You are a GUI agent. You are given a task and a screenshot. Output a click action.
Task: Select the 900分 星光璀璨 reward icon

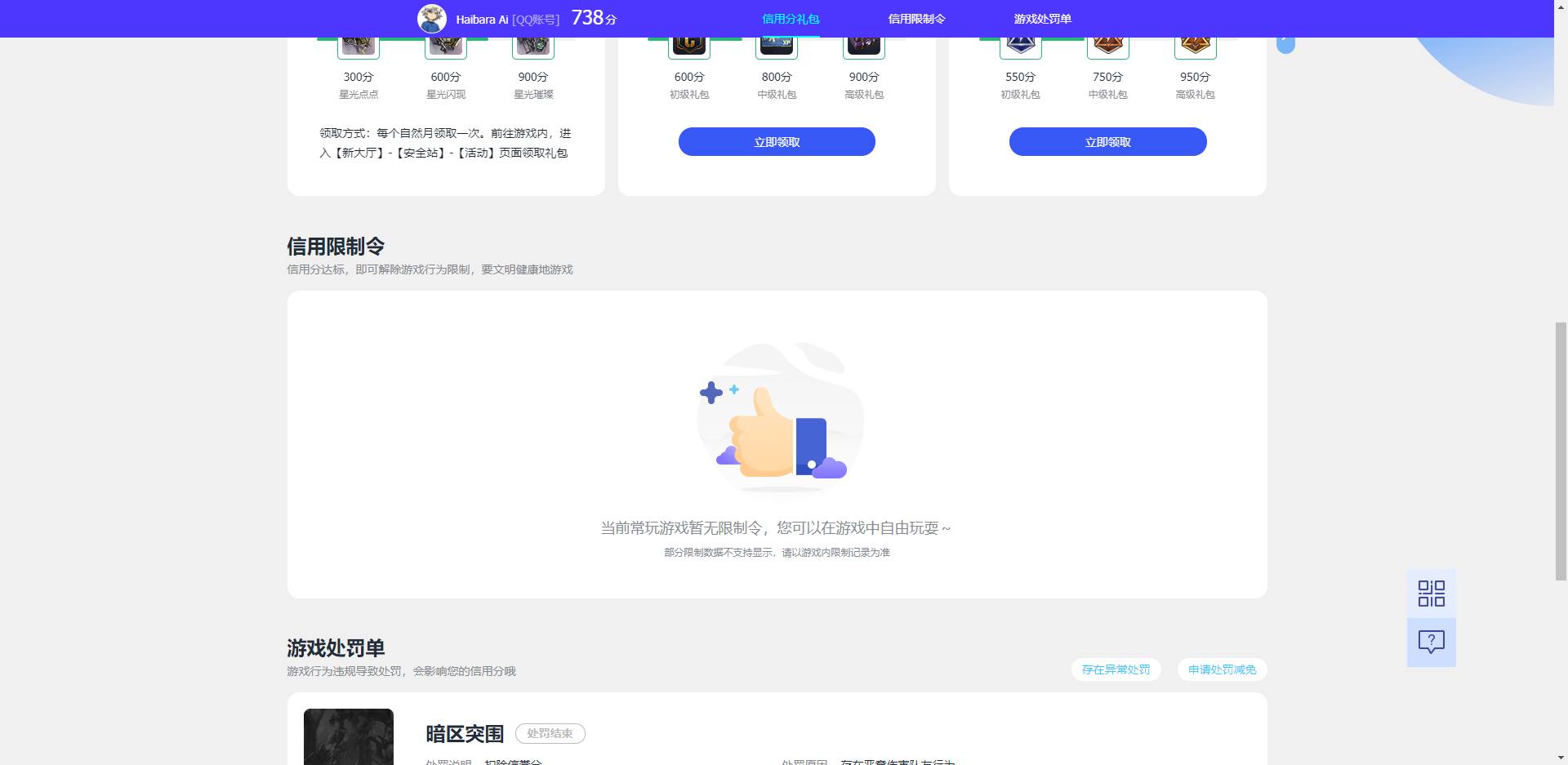(533, 47)
